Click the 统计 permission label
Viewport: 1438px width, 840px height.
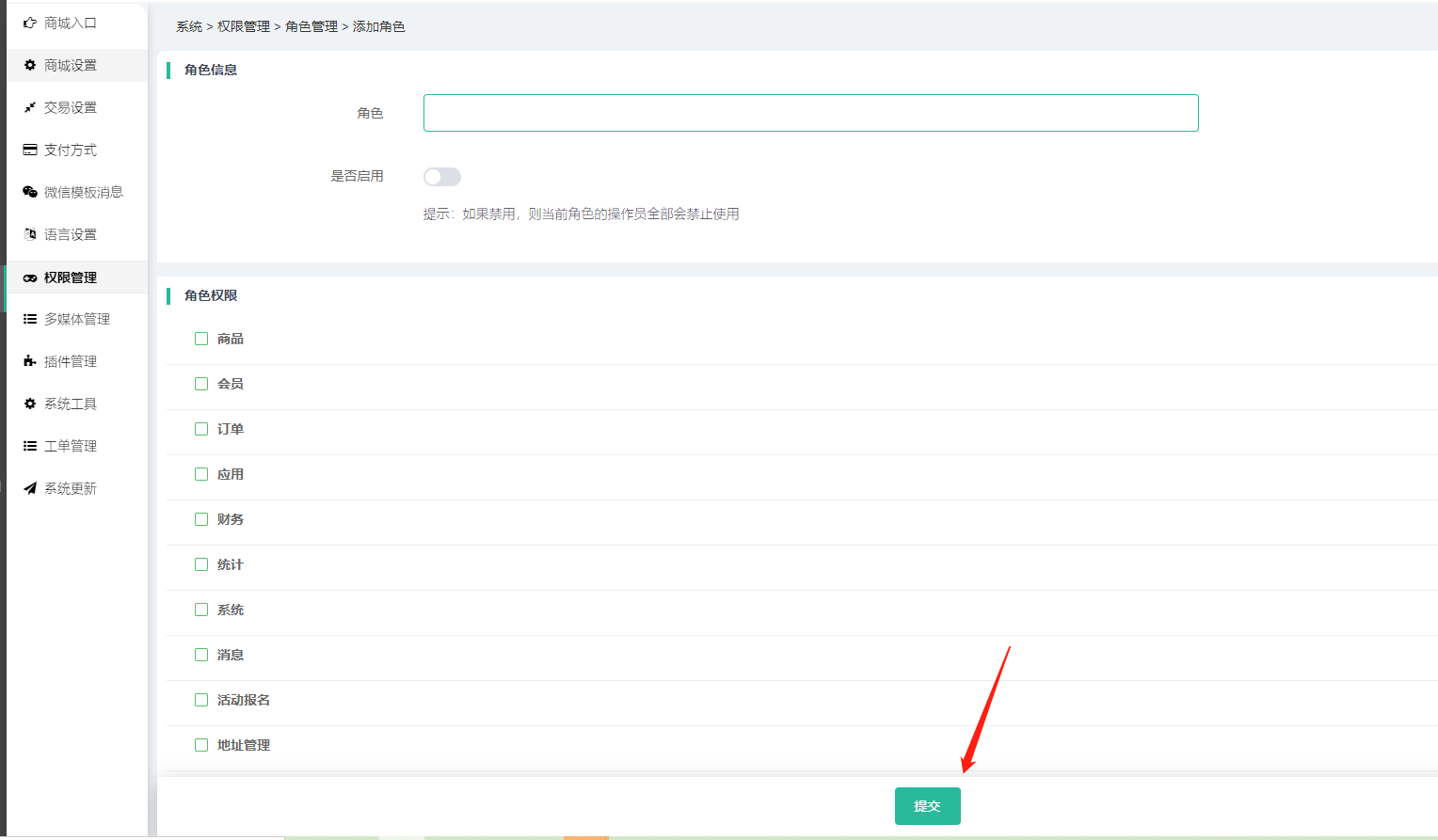[231, 564]
